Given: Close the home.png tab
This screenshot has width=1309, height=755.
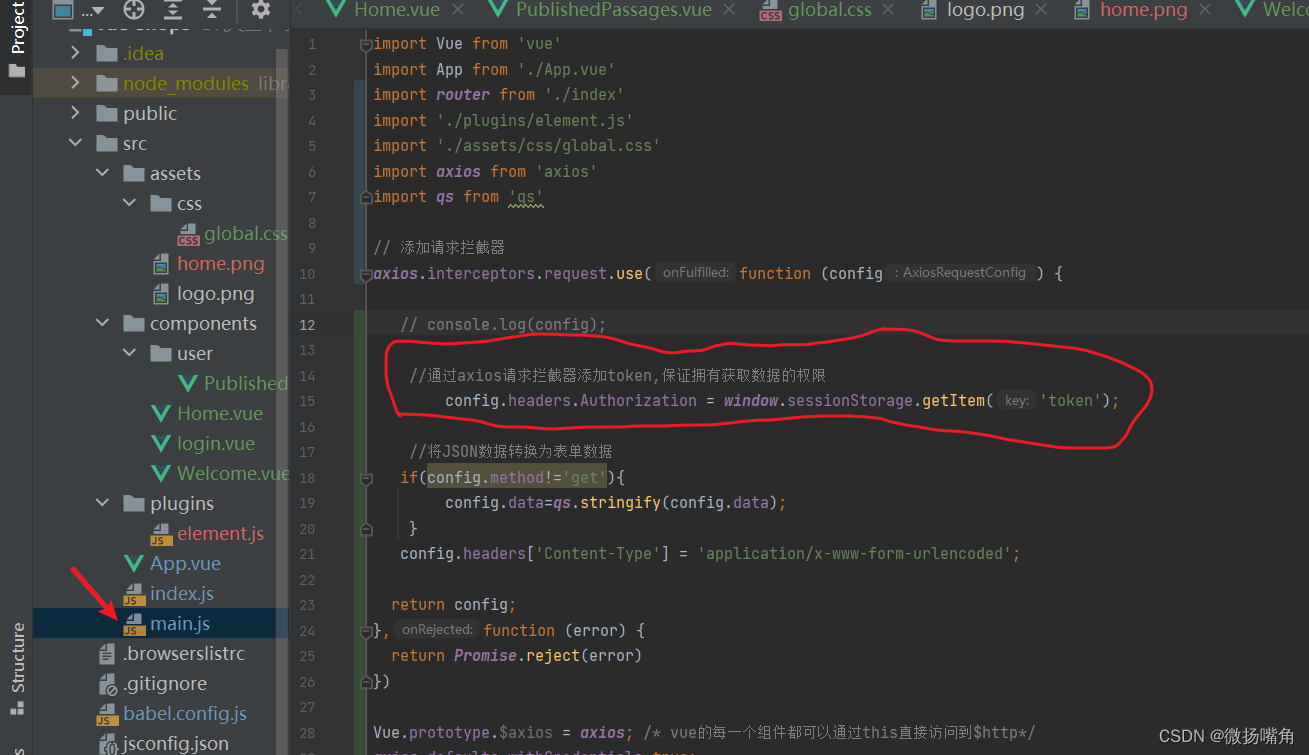Looking at the screenshot, I should tap(1206, 10).
